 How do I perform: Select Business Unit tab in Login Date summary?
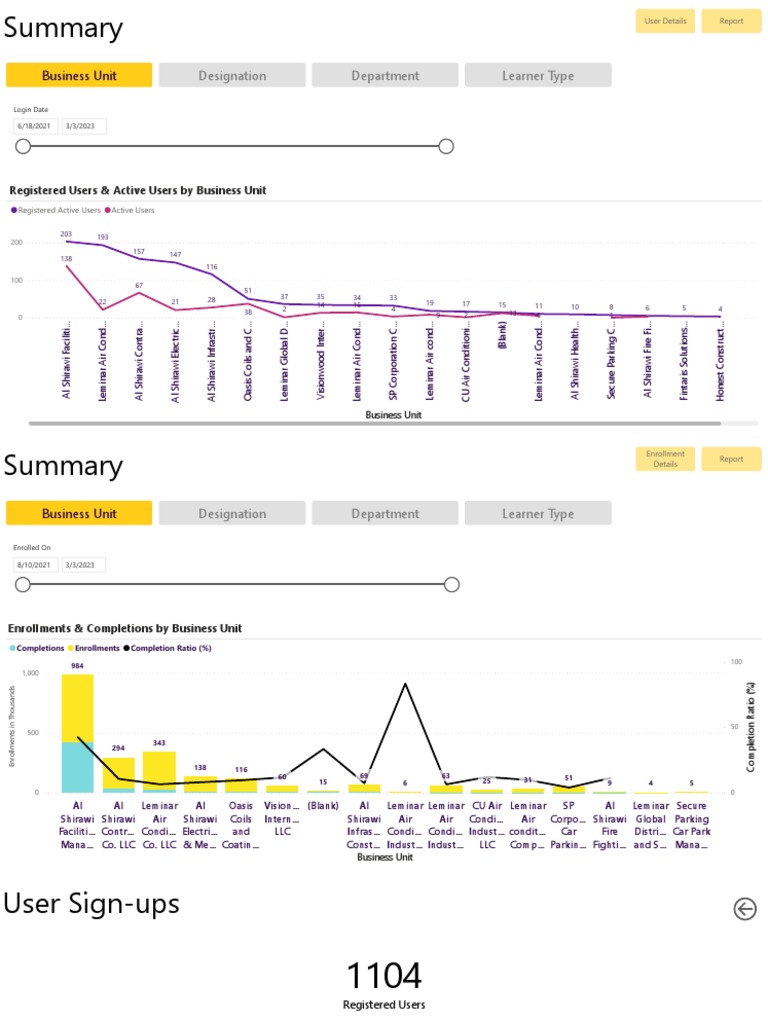coord(79,75)
